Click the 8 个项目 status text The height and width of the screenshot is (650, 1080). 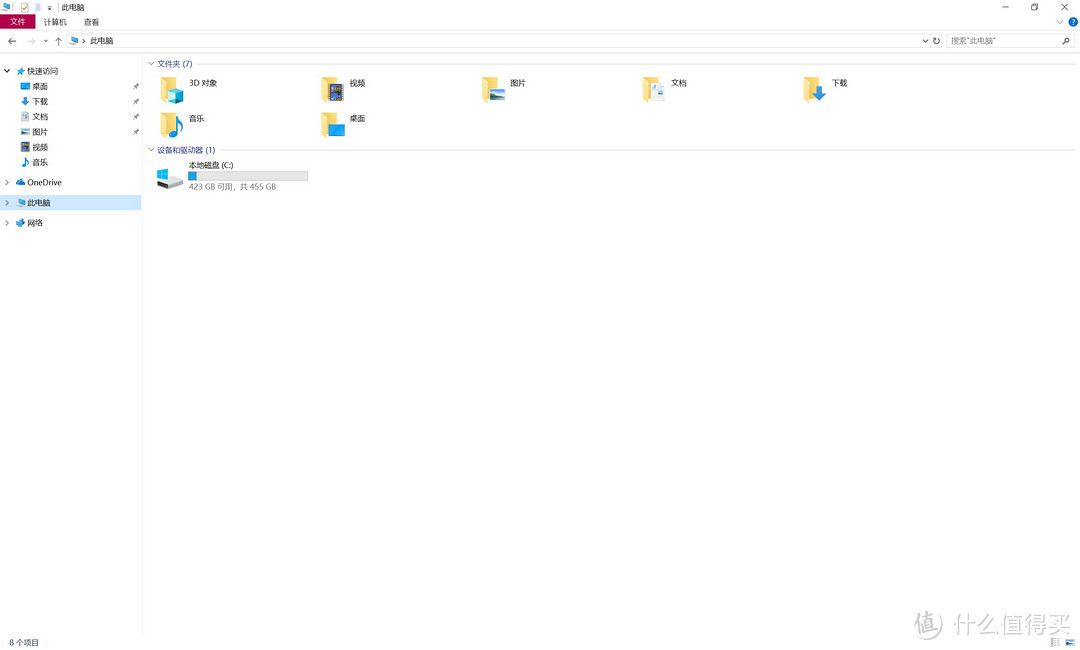click(23, 642)
